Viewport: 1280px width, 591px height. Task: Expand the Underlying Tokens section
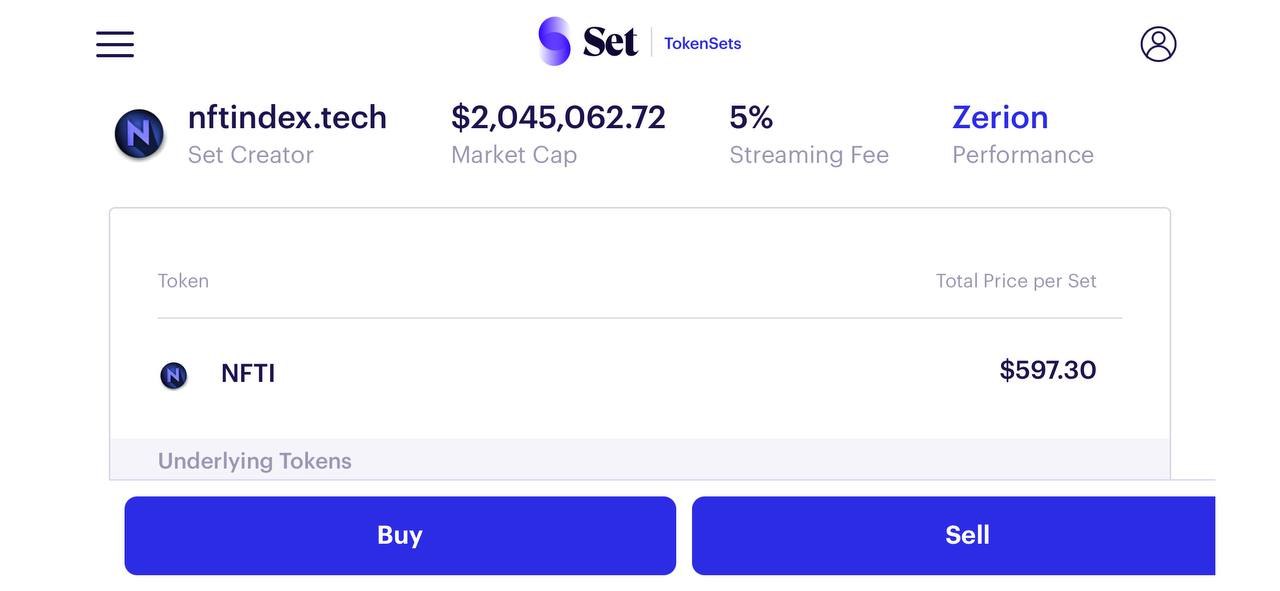255,461
